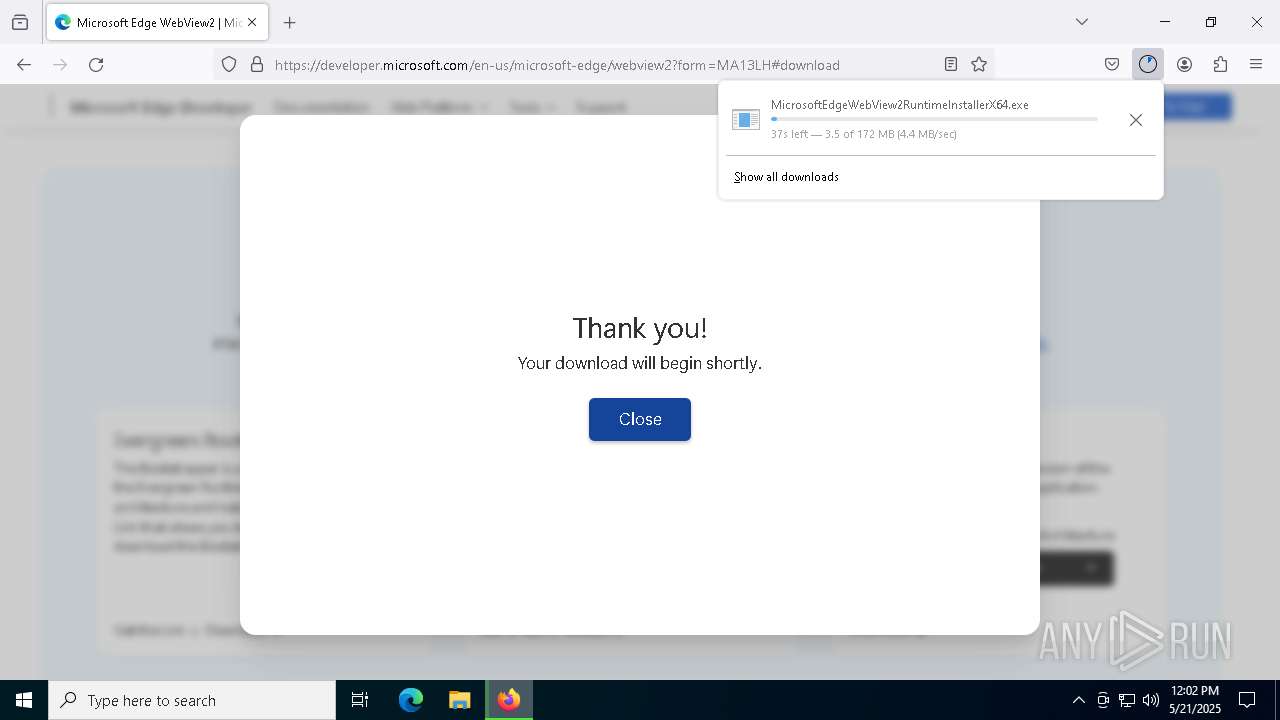Click the site security padlock icon
This screenshot has height=720, width=1280.
pyautogui.click(x=257, y=64)
